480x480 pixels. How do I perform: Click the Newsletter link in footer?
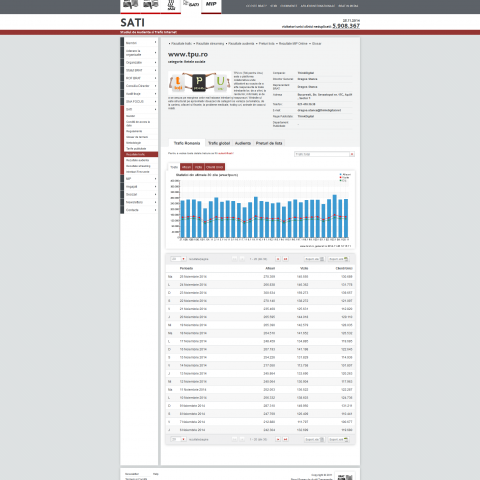pos(132,474)
